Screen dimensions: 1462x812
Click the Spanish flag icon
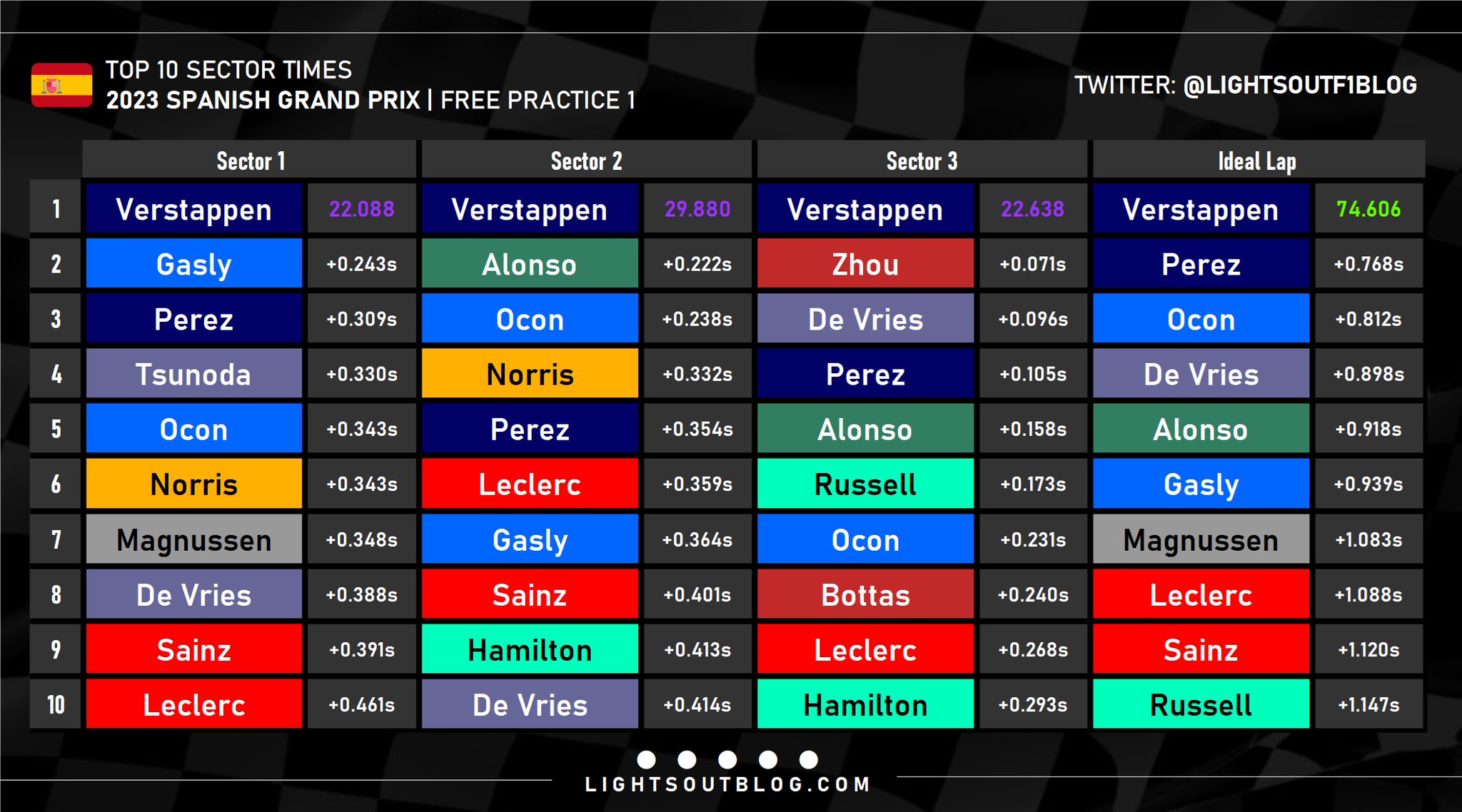[x=61, y=85]
